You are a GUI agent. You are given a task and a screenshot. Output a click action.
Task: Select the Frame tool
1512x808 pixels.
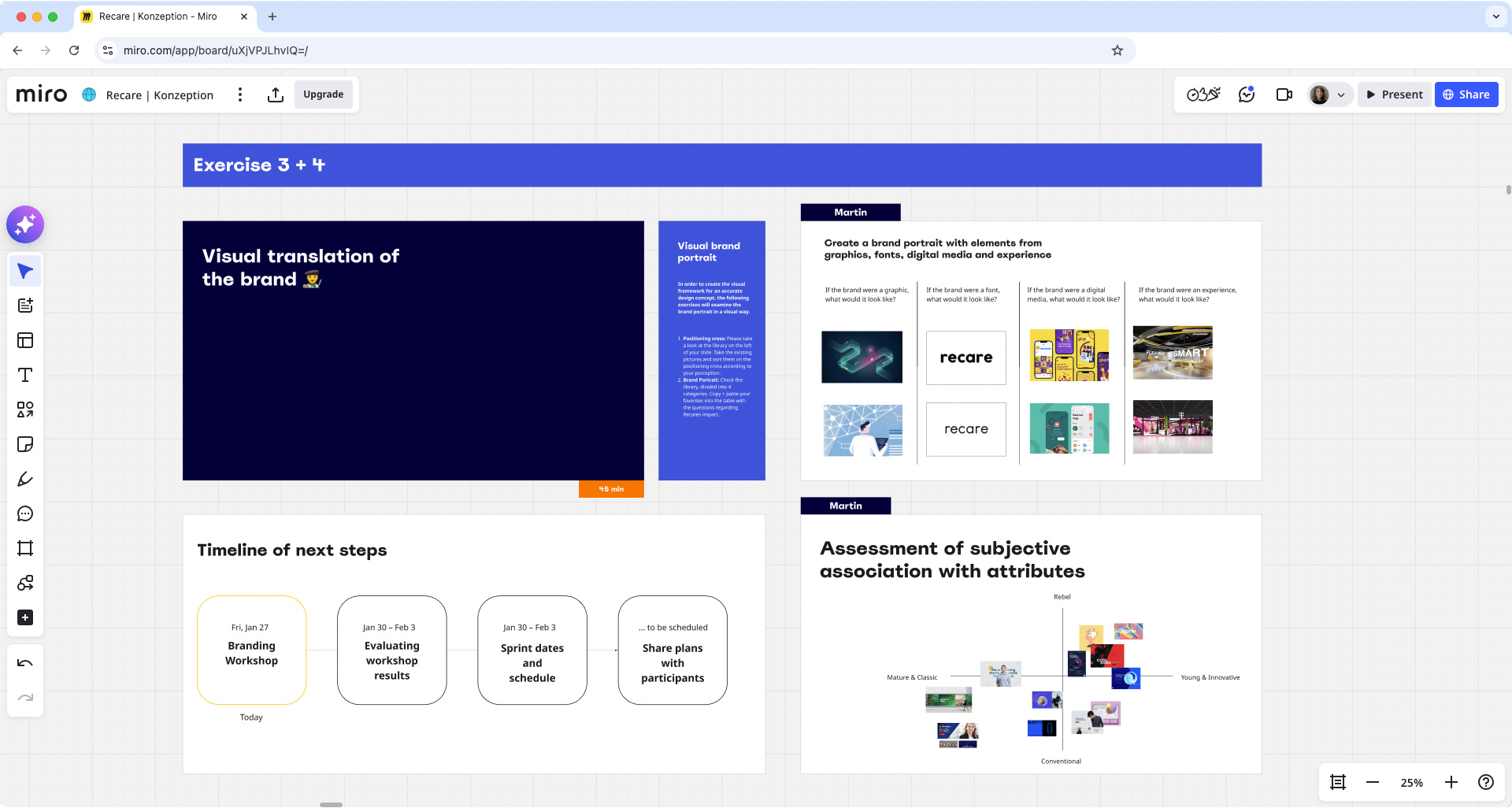(25, 549)
